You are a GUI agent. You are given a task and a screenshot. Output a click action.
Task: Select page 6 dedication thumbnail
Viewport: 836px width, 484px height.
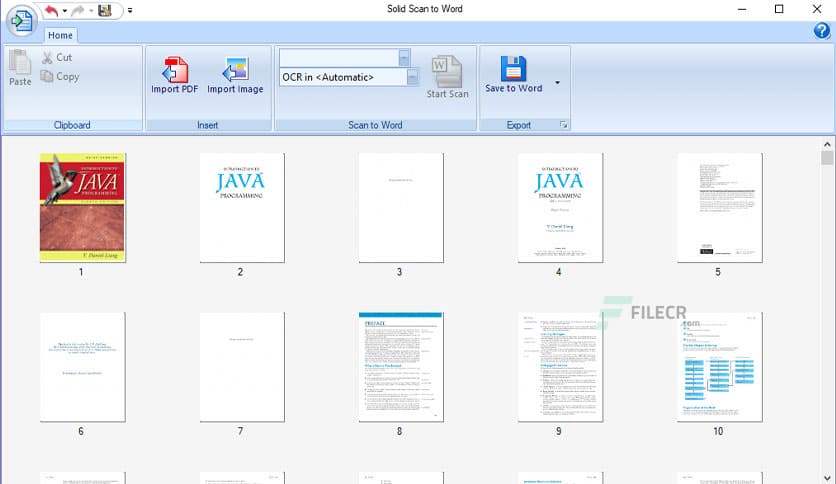point(83,367)
